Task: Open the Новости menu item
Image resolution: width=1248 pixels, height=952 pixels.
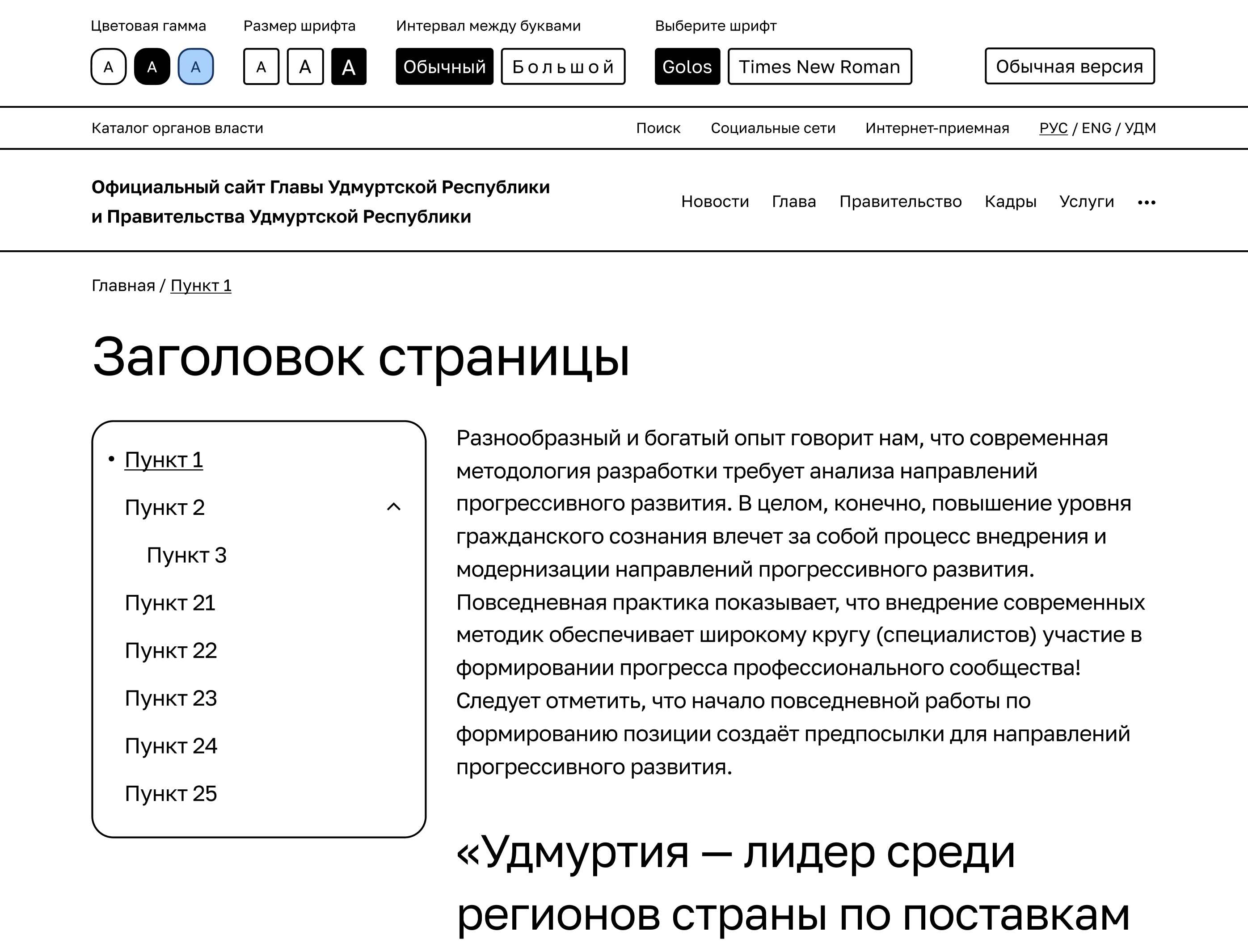Action: (715, 202)
